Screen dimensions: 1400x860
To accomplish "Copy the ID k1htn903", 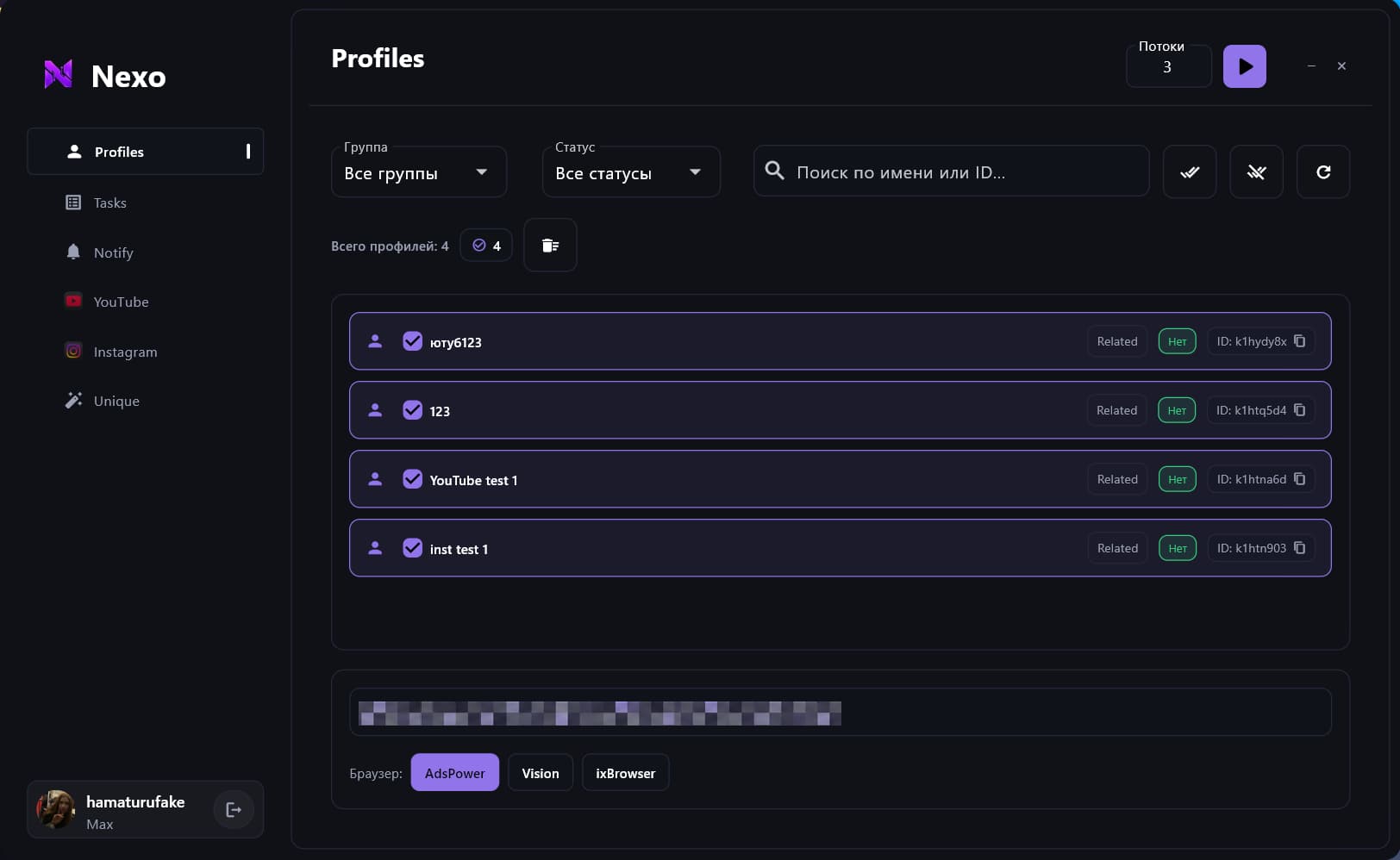I will coord(1299,548).
